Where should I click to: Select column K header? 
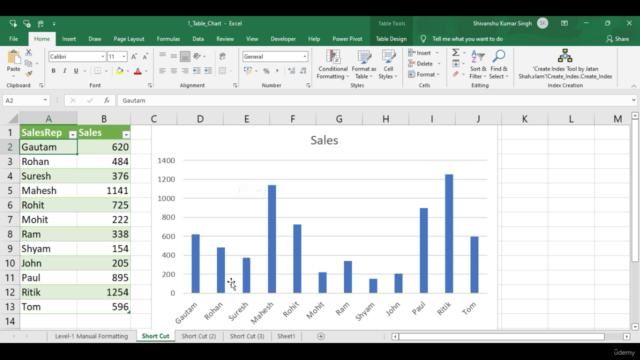coord(524,119)
